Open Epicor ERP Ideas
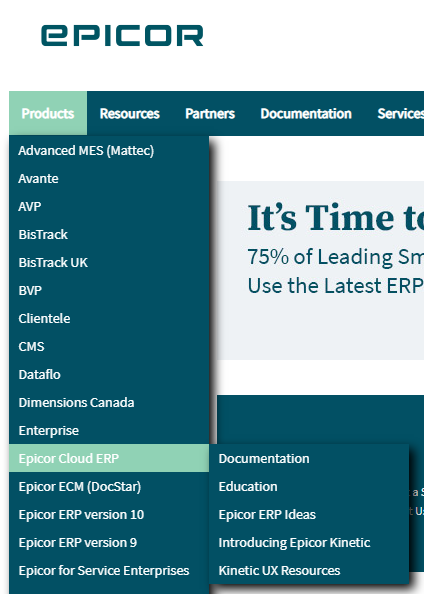This screenshot has width=424, height=594. point(309,514)
